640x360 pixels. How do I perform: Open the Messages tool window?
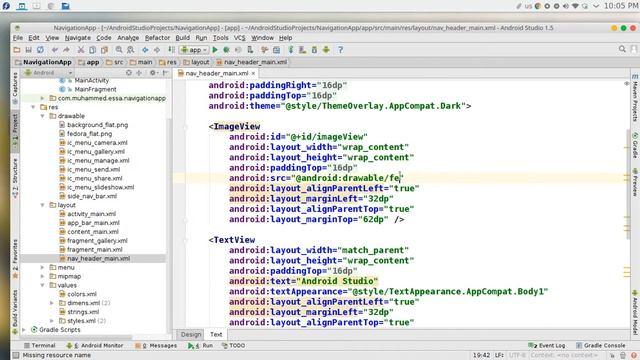[156, 345]
